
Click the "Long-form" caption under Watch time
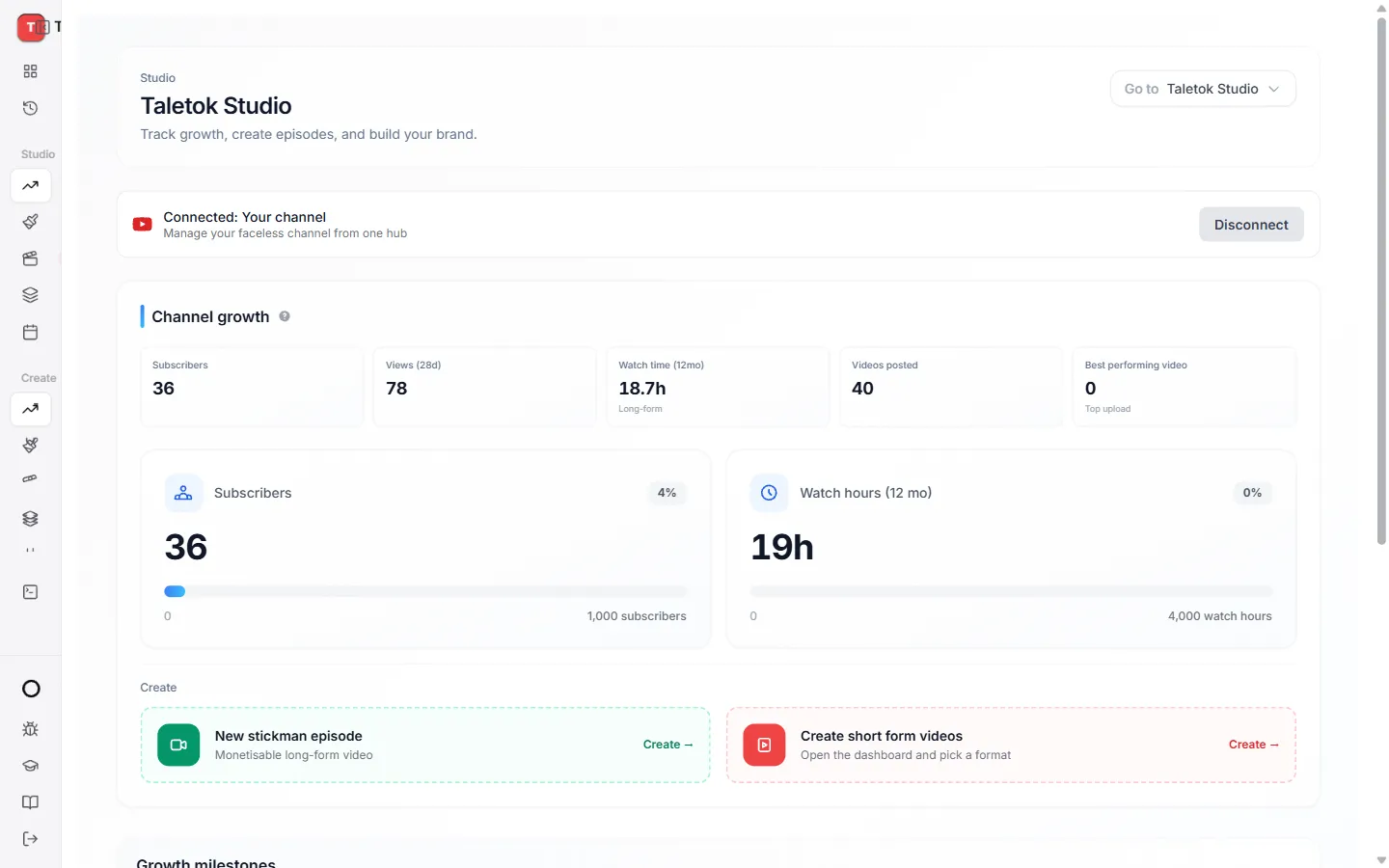pyautogui.click(x=640, y=409)
